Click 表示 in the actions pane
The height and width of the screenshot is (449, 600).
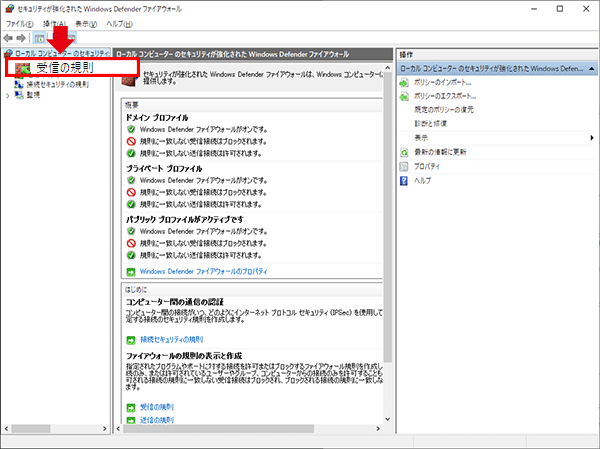(421, 138)
